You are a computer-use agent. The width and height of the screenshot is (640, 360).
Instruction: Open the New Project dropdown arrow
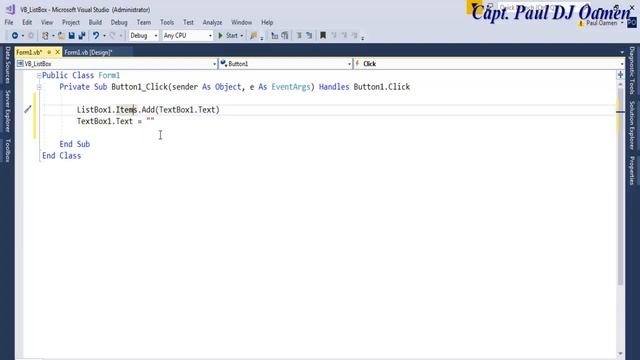[x=53, y=36]
